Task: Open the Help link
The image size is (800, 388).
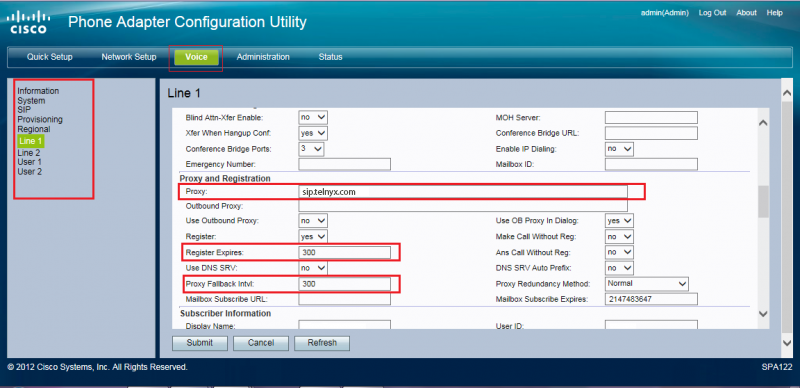Action: pyautogui.click(x=774, y=13)
